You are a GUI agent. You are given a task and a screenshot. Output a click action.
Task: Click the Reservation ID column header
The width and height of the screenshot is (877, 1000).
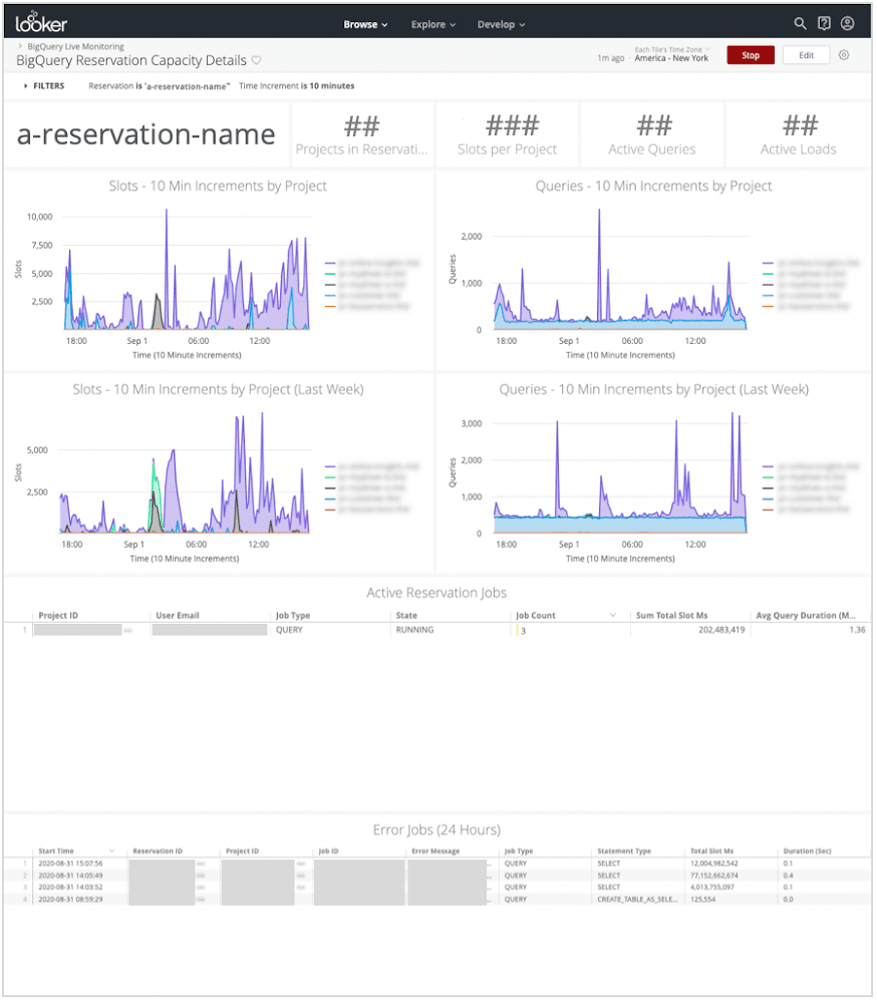(158, 851)
